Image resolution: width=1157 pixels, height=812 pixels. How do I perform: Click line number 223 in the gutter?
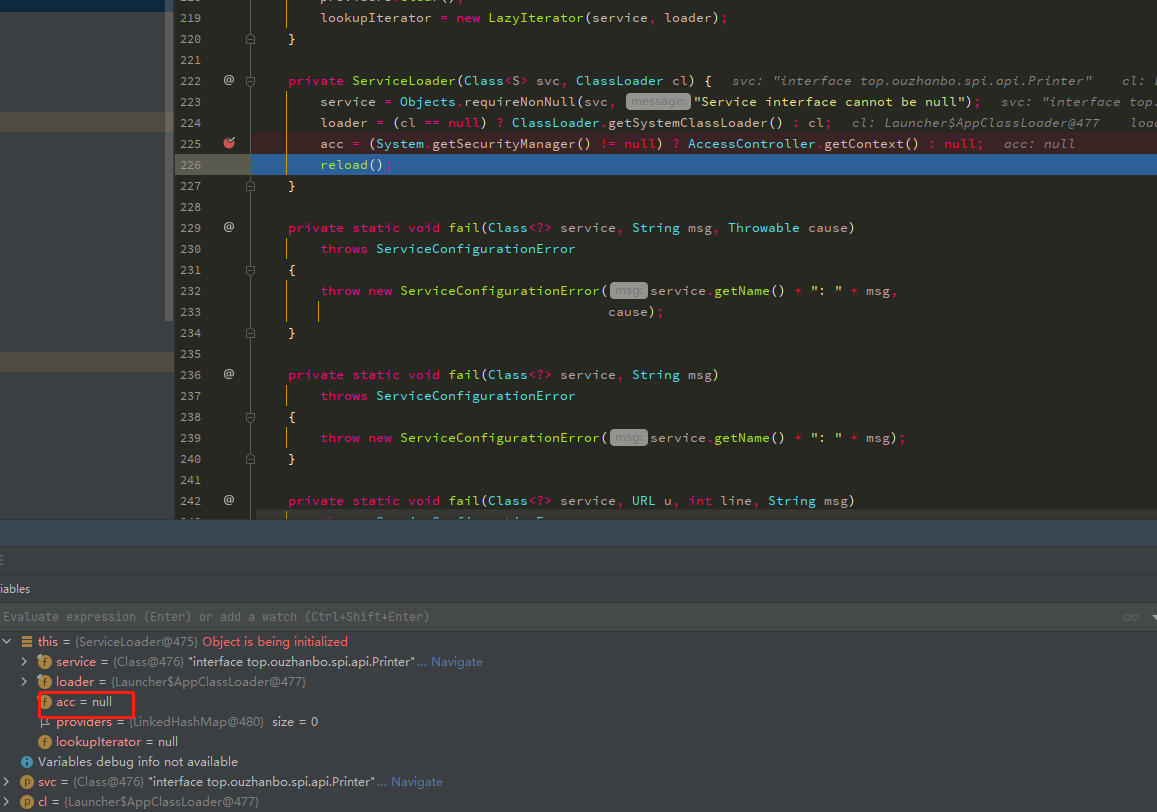(190, 102)
